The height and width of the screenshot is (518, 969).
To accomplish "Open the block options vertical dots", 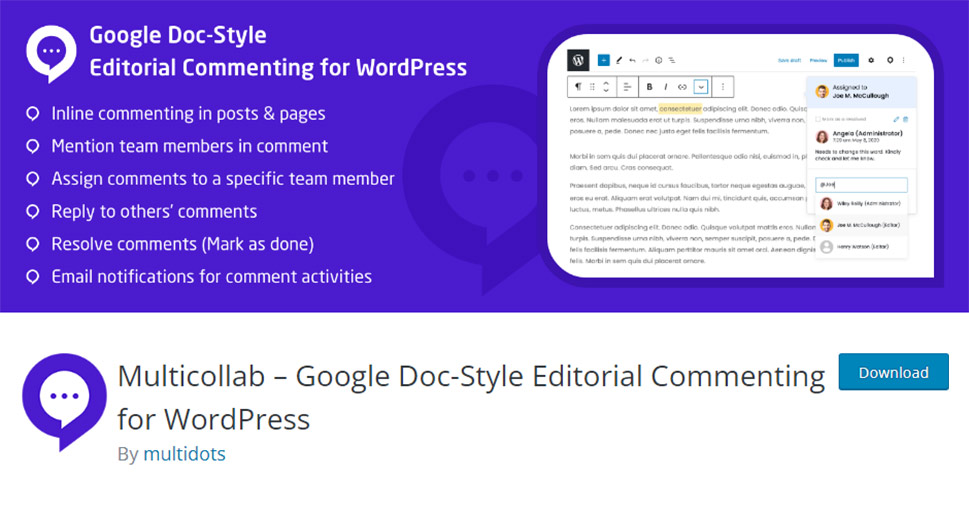I will (x=723, y=87).
